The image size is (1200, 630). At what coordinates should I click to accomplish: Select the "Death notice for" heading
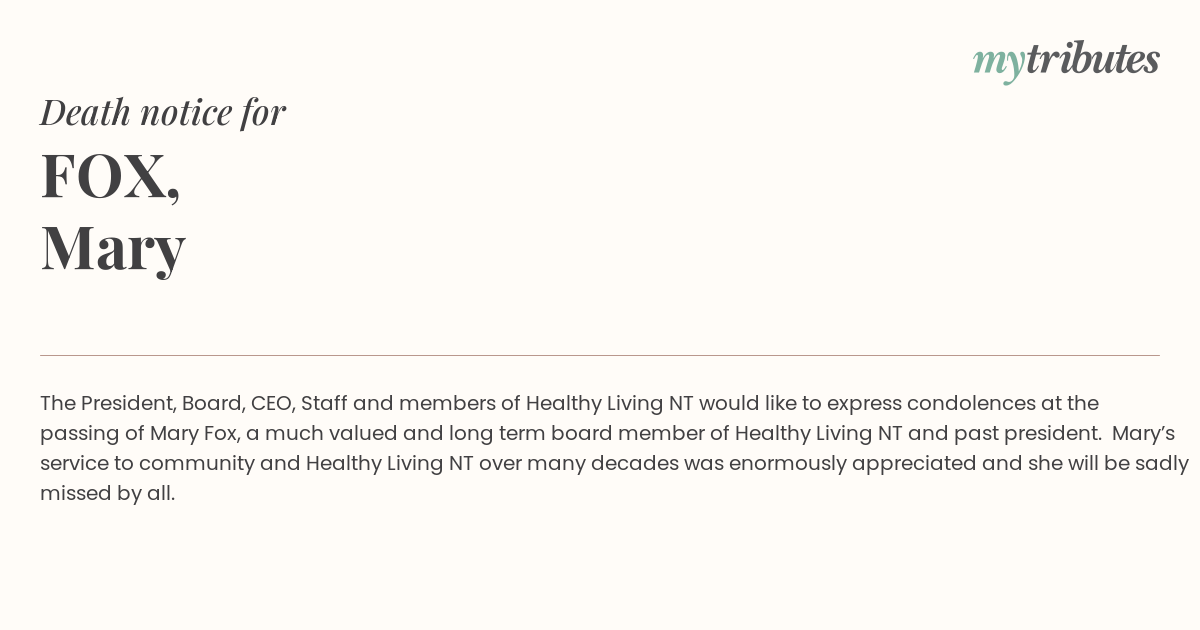pyautogui.click(x=163, y=112)
